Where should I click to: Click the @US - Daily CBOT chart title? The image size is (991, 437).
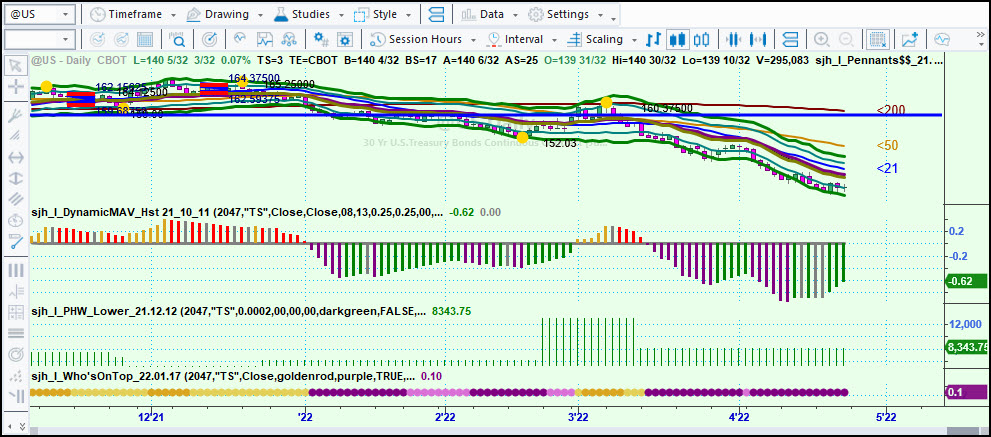pos(79,61)
